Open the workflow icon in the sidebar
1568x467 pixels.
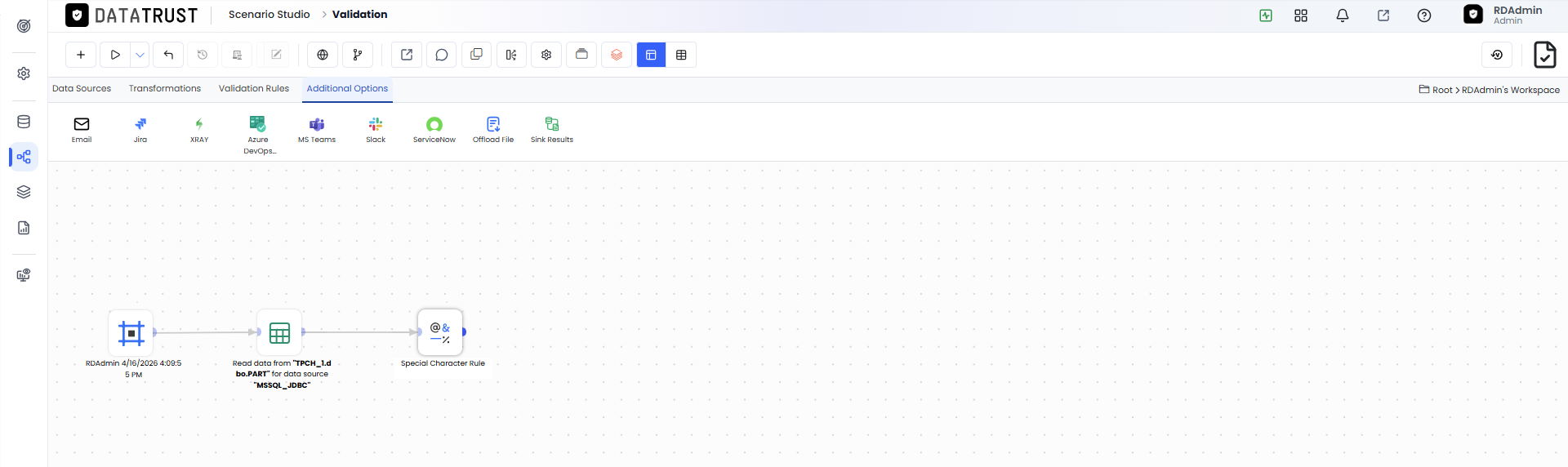(x=24, y=157)
